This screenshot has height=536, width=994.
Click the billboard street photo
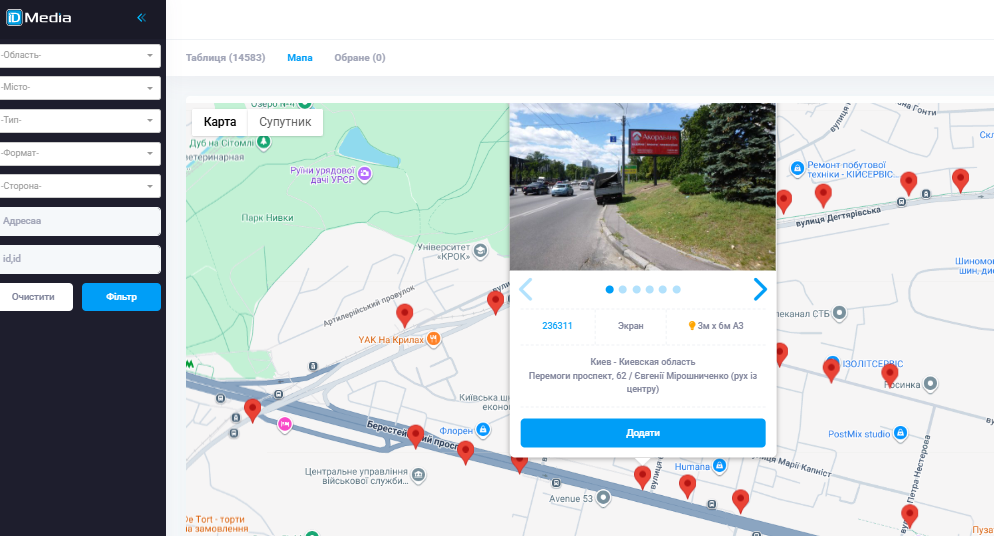(x=642, y=187)
